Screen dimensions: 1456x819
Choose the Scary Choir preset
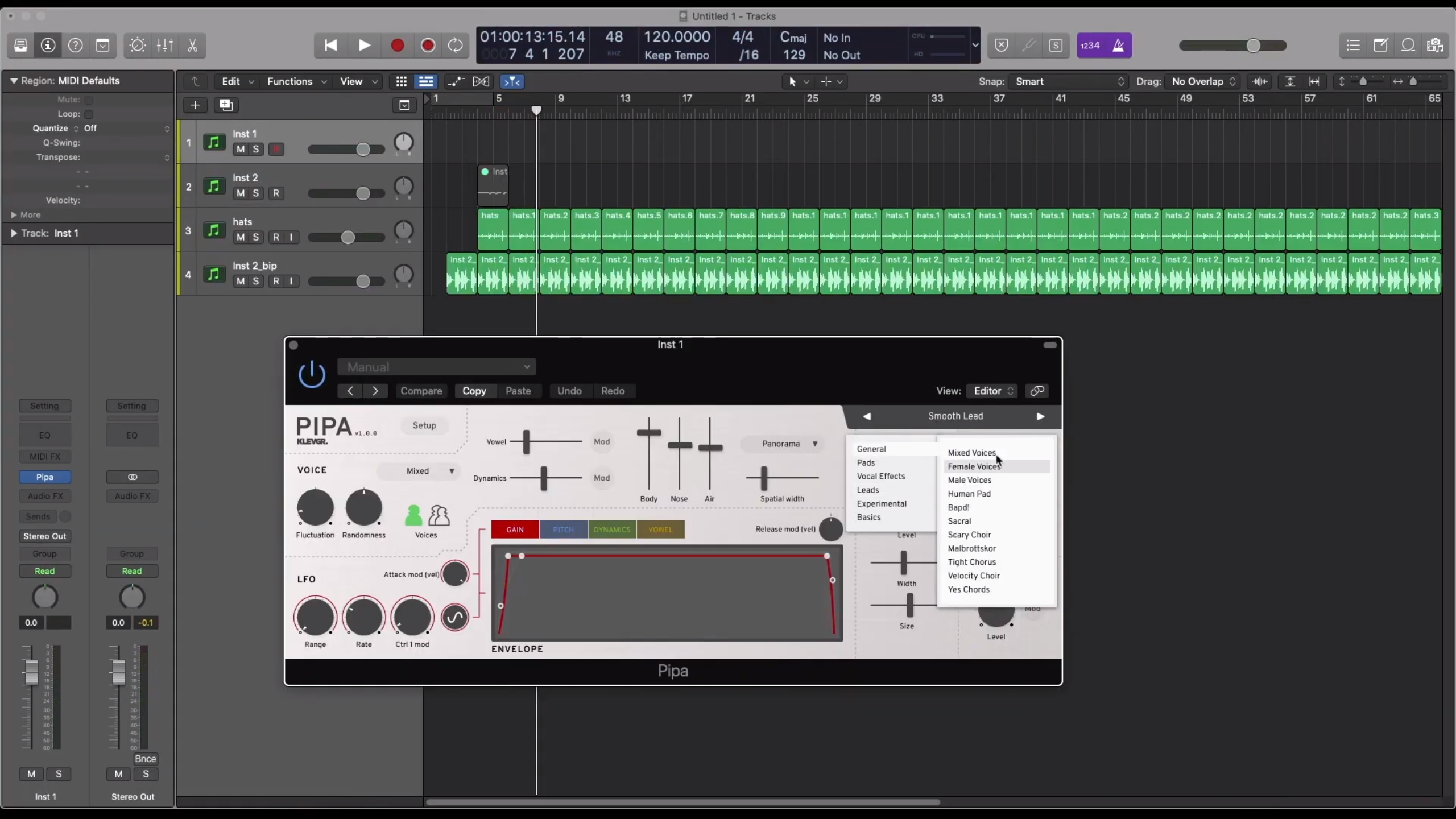pyautogui.click(x=969, y=535)
